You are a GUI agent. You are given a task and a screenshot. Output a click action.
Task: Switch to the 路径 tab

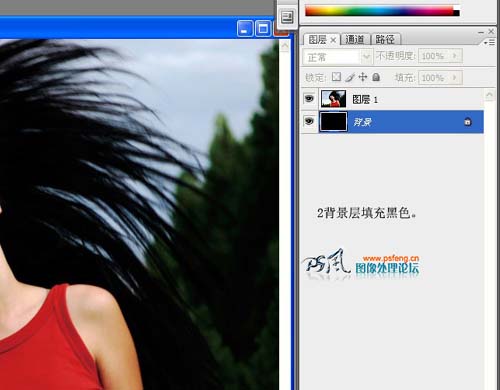coord(385,40)
